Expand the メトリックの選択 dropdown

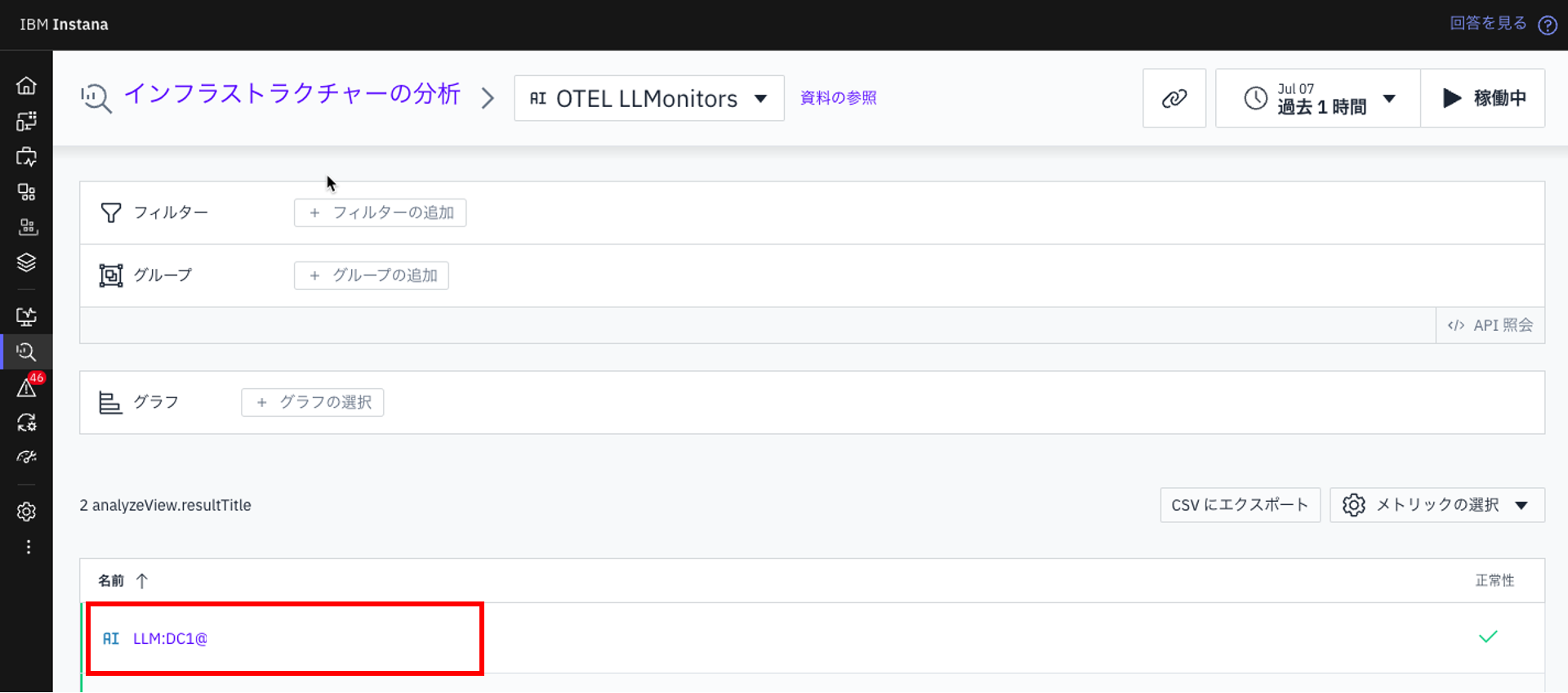[1437, 505]
